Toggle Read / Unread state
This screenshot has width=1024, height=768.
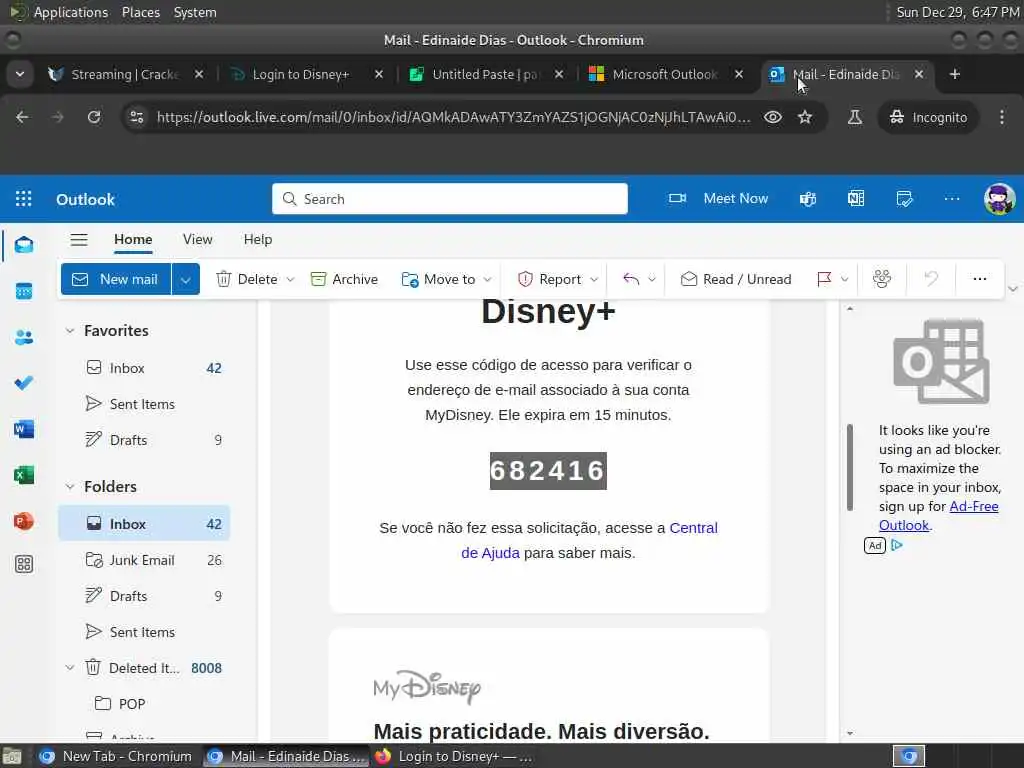(736, 280)
